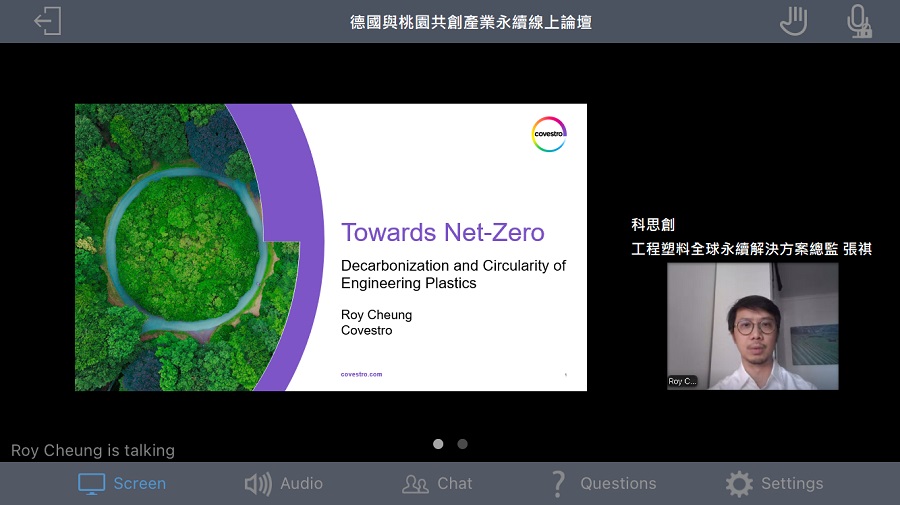Tap the shared Towards Net-Zero slide
Image resolution: width=900 pixels, height=505 pixels.
point(331,247)
